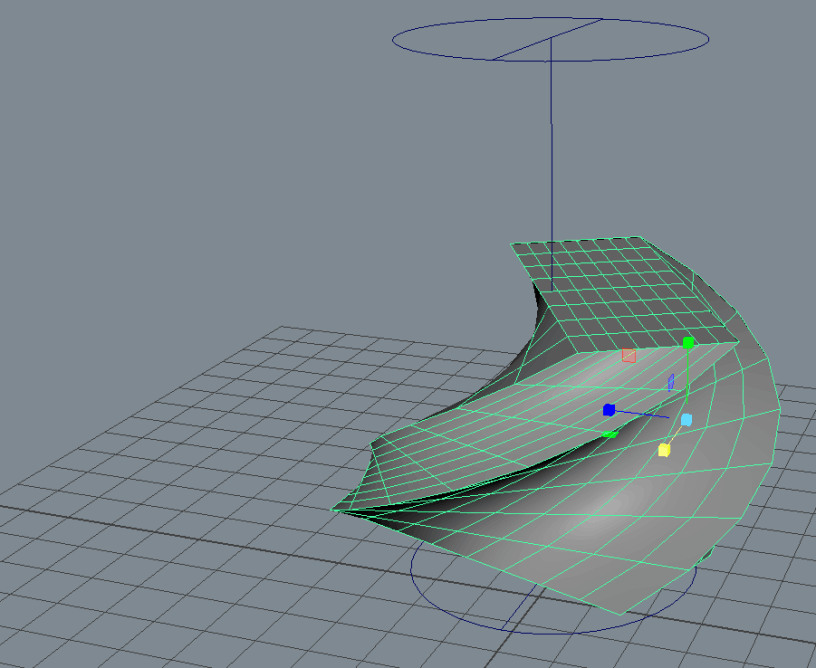Image resolution: width=816 pixels, height=668 pixels.
Task: Select the flat green plane handle
Action: 610,434
